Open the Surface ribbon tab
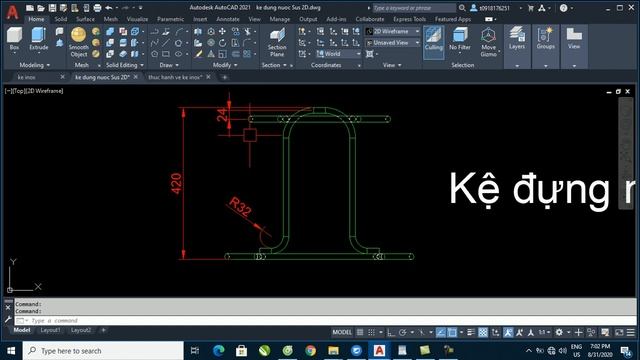640x360 pixels. click(85, 19)
